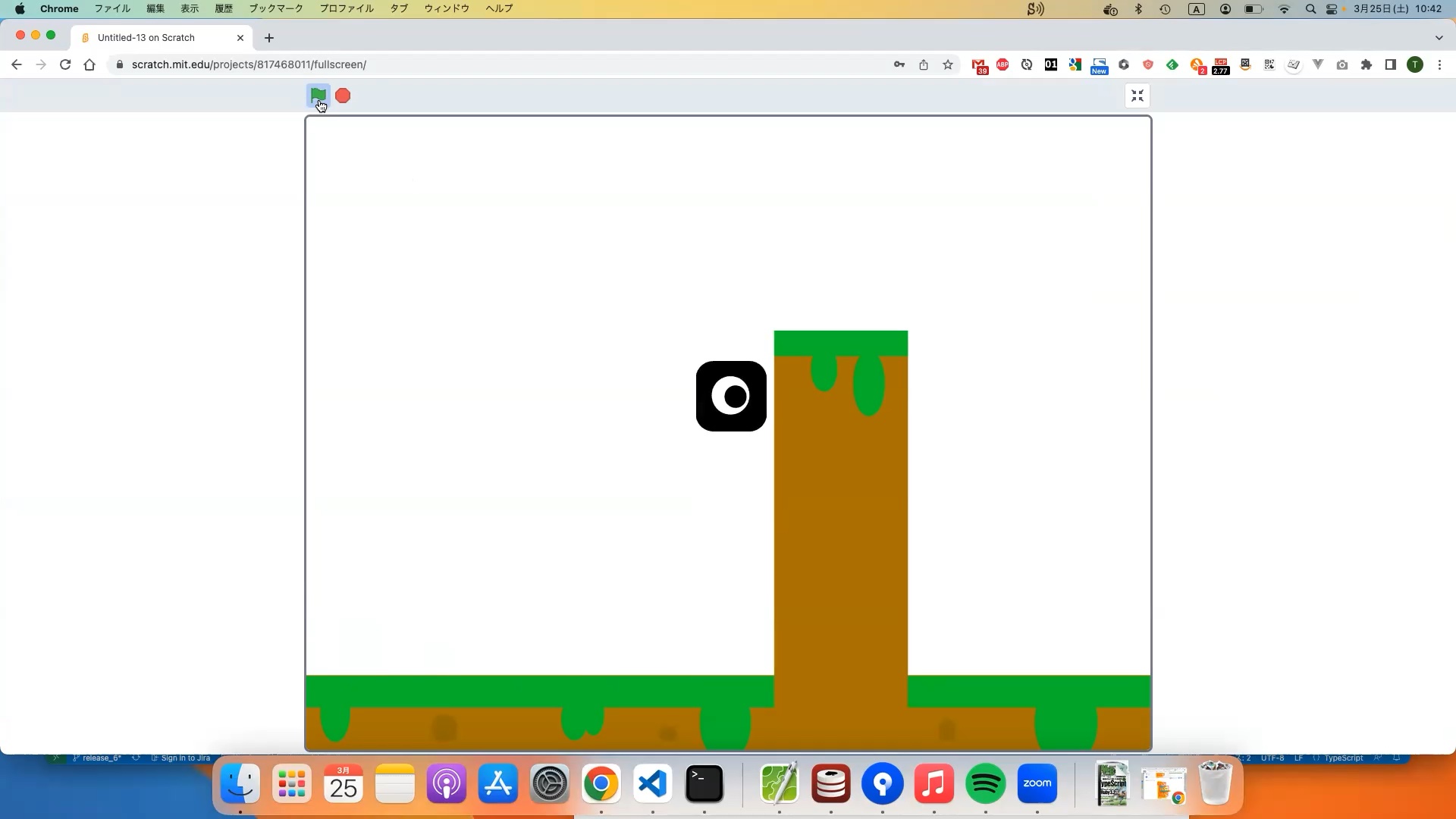Open Launchpad from the Dock
Image resolution: width=1456 pixels, height=819 pixels.
click(x=292, y=784)
